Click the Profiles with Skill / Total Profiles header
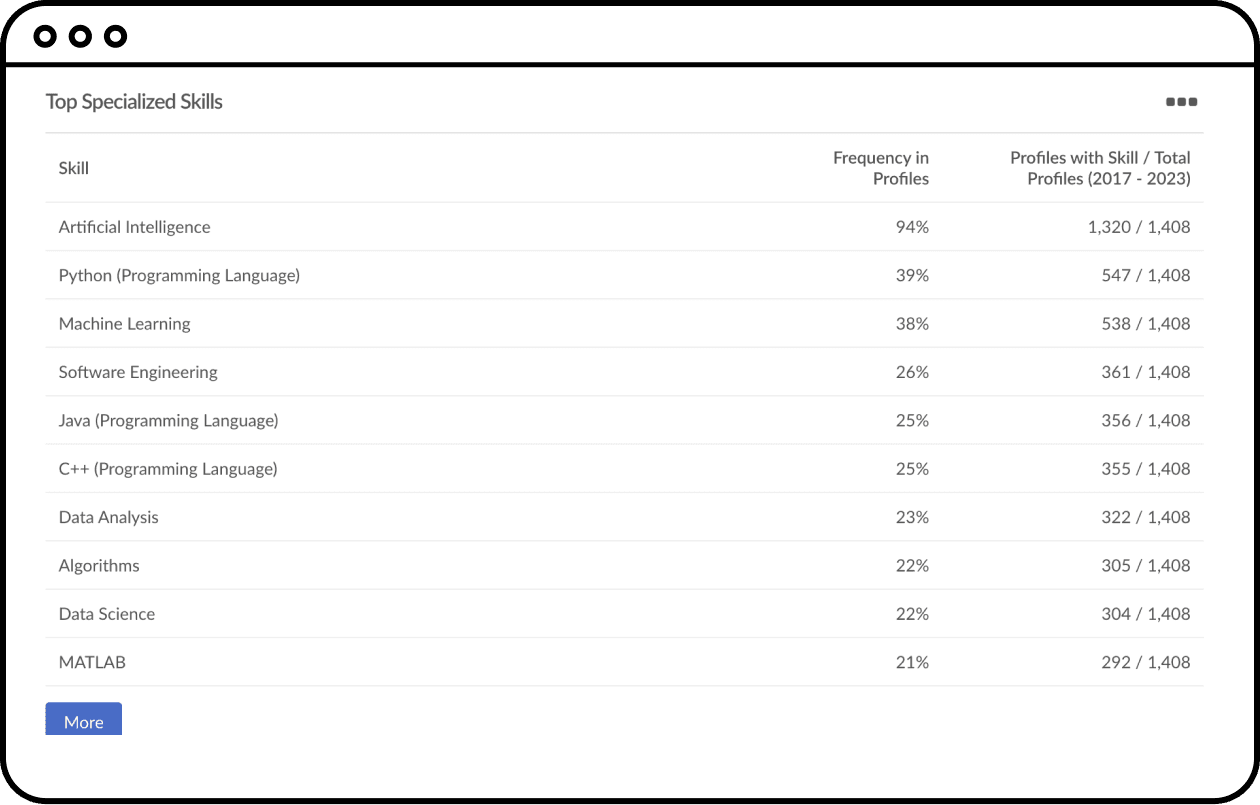Image resolution: width=1260 pixels, height=805 pixels. click(x=1100, y=168)
